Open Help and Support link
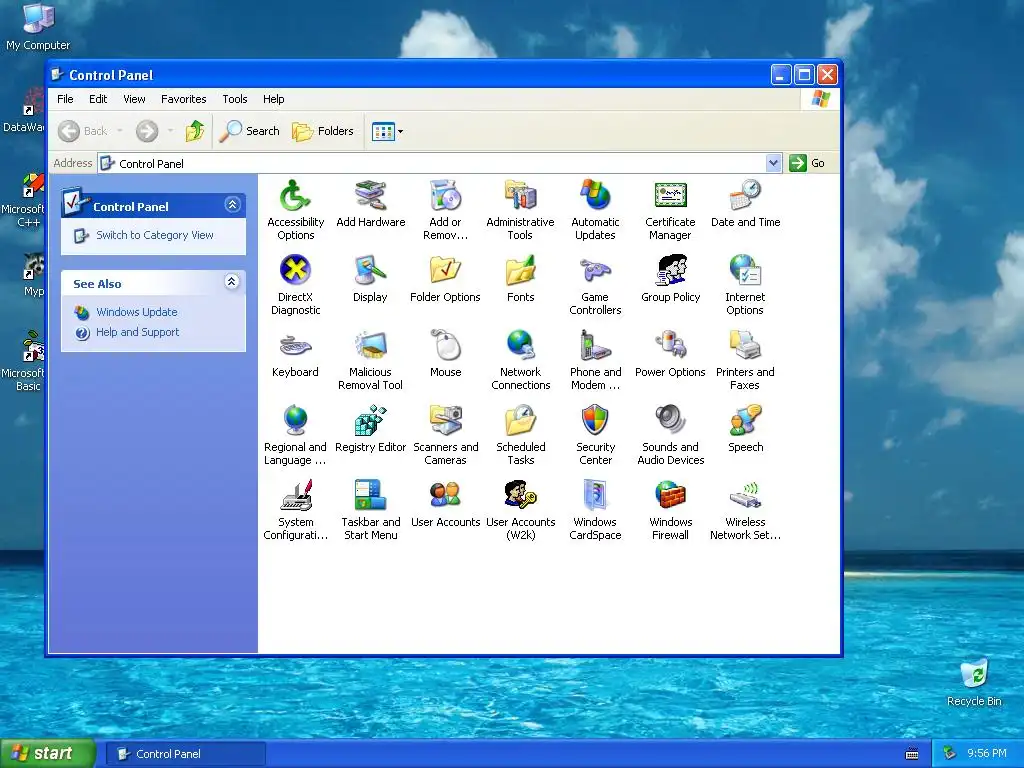Screen dimensions: 1024x768 click(137, 332)
